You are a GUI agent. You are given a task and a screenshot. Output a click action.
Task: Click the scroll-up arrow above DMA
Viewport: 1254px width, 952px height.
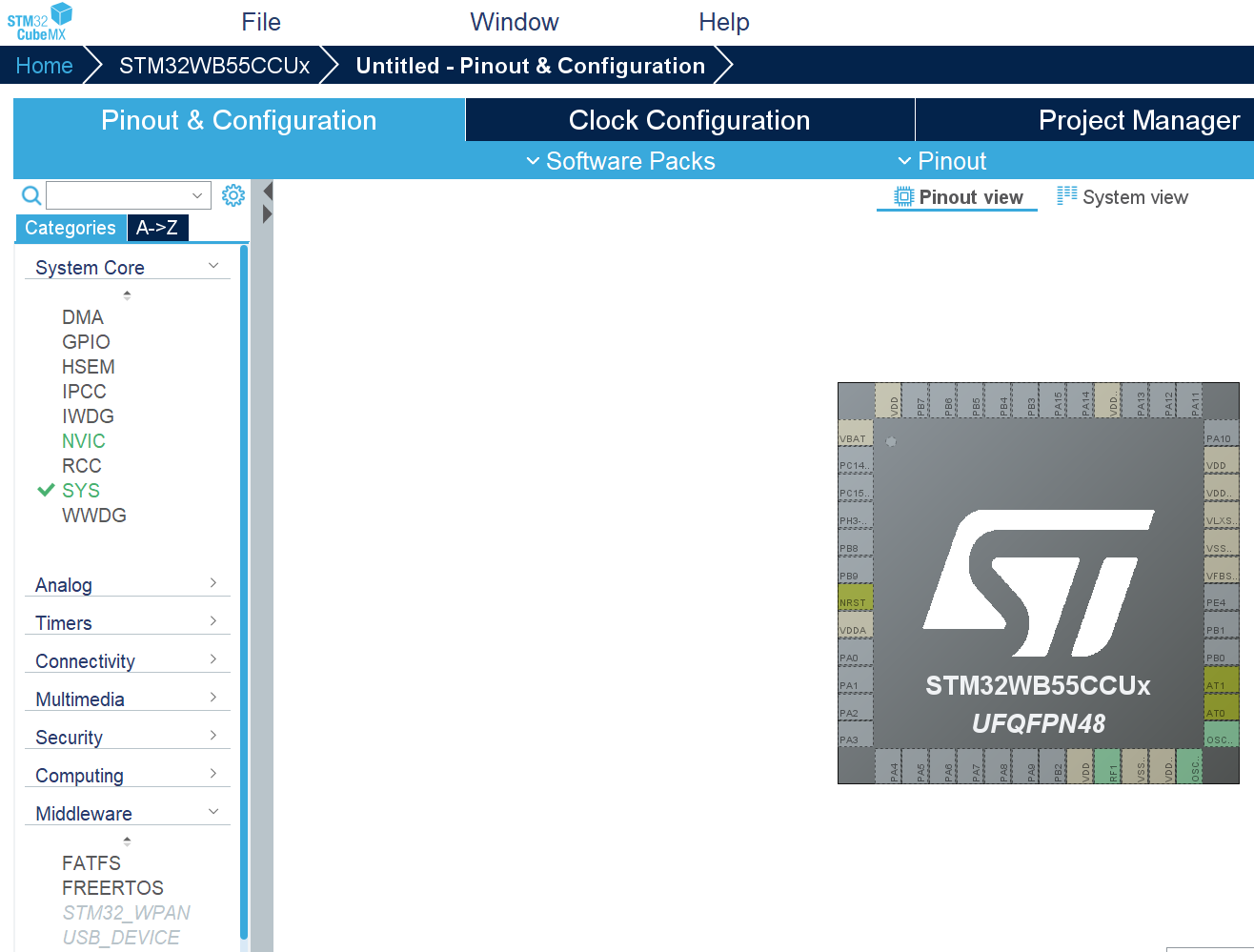126,294
